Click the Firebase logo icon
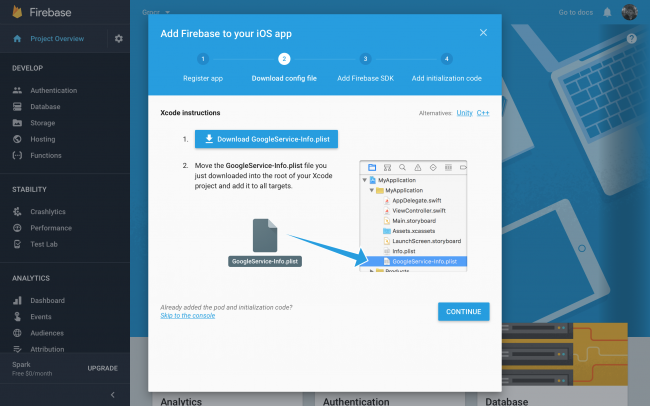Screen dimensions: 650x406 [x=17, y=12]
